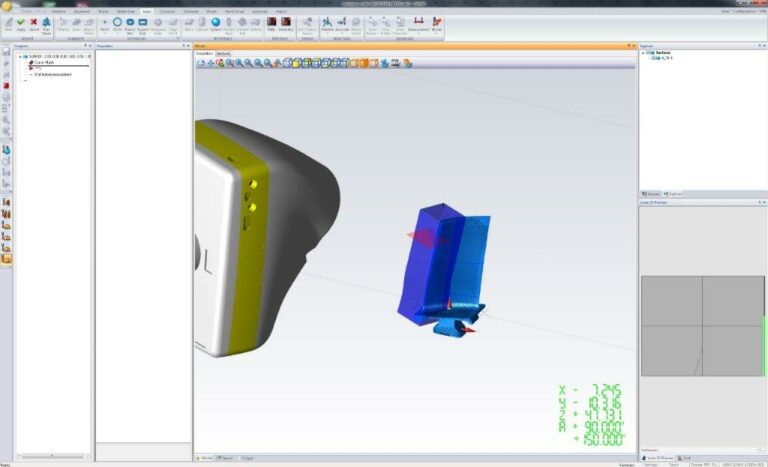Viewport: 768px width, 467px height.
Task: Click the horizontal scrollbar in the Program panel
Action: (x=52, y=456)
